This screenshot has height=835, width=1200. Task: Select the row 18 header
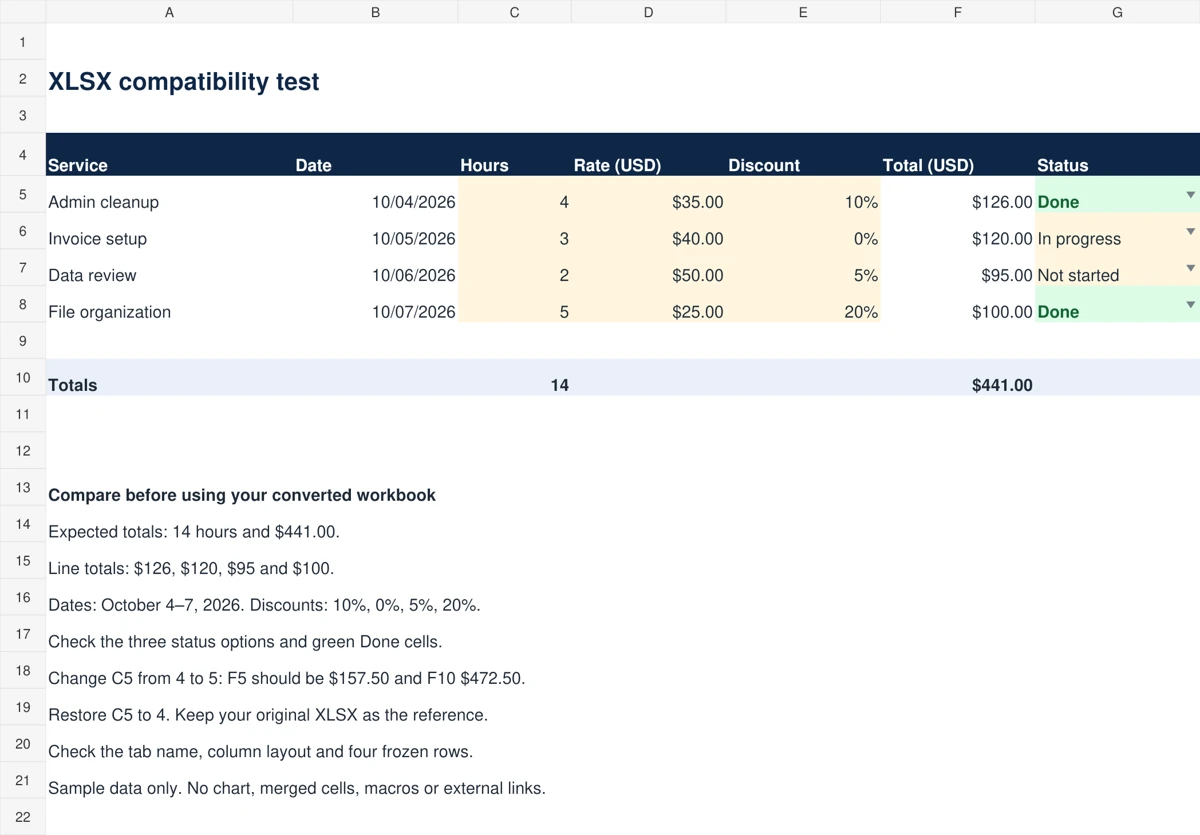(23, 670)
